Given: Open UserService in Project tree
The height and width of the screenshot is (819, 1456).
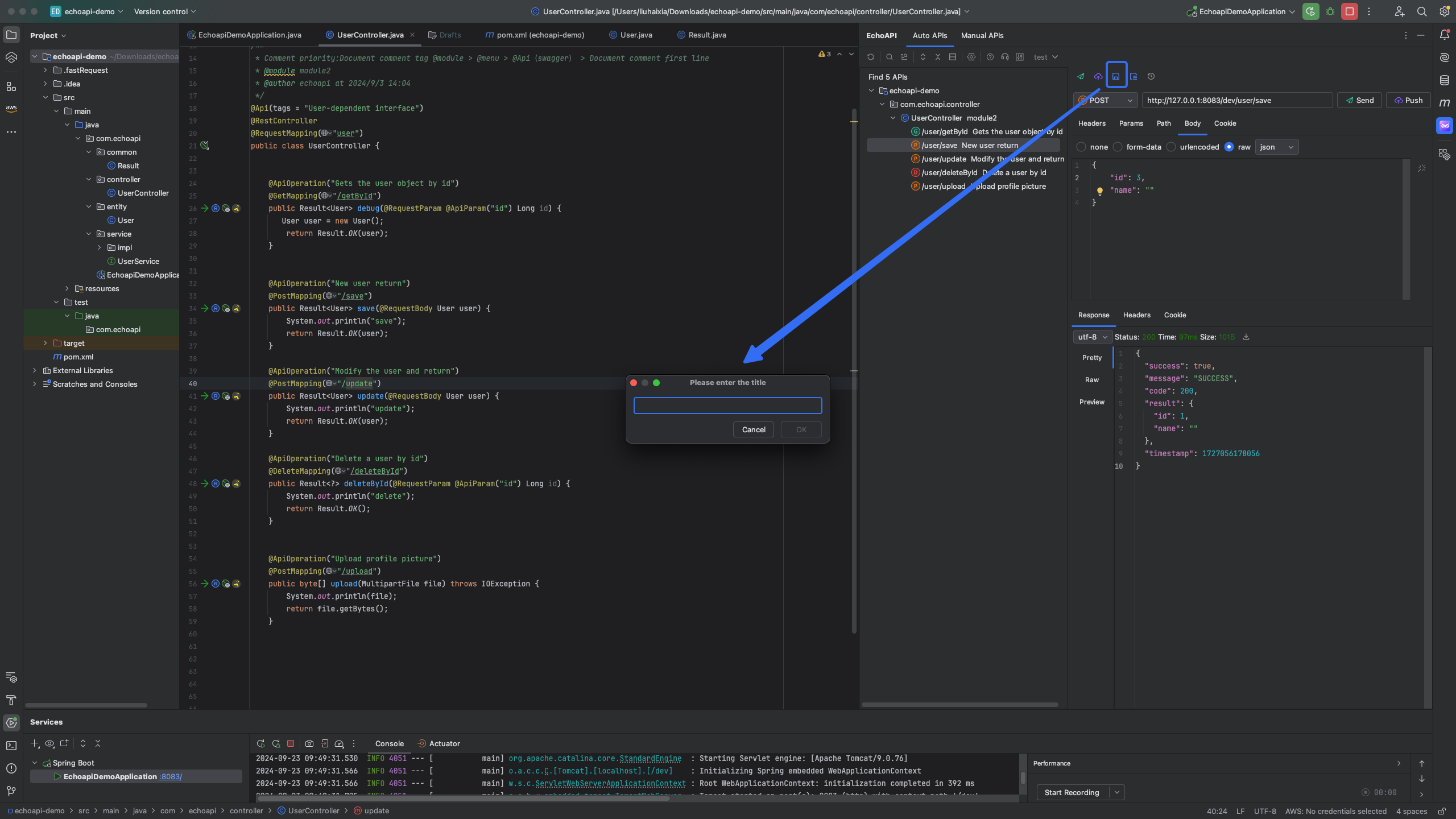Looking at the screenshot, I should [138, 261].
